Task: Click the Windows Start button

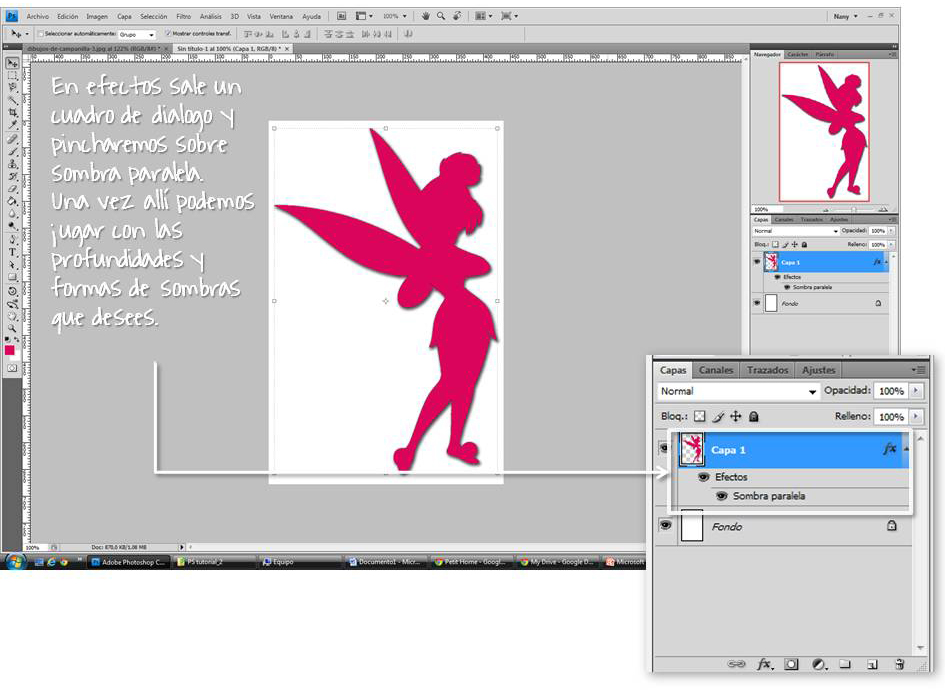Action: click(x=14, y=562)
